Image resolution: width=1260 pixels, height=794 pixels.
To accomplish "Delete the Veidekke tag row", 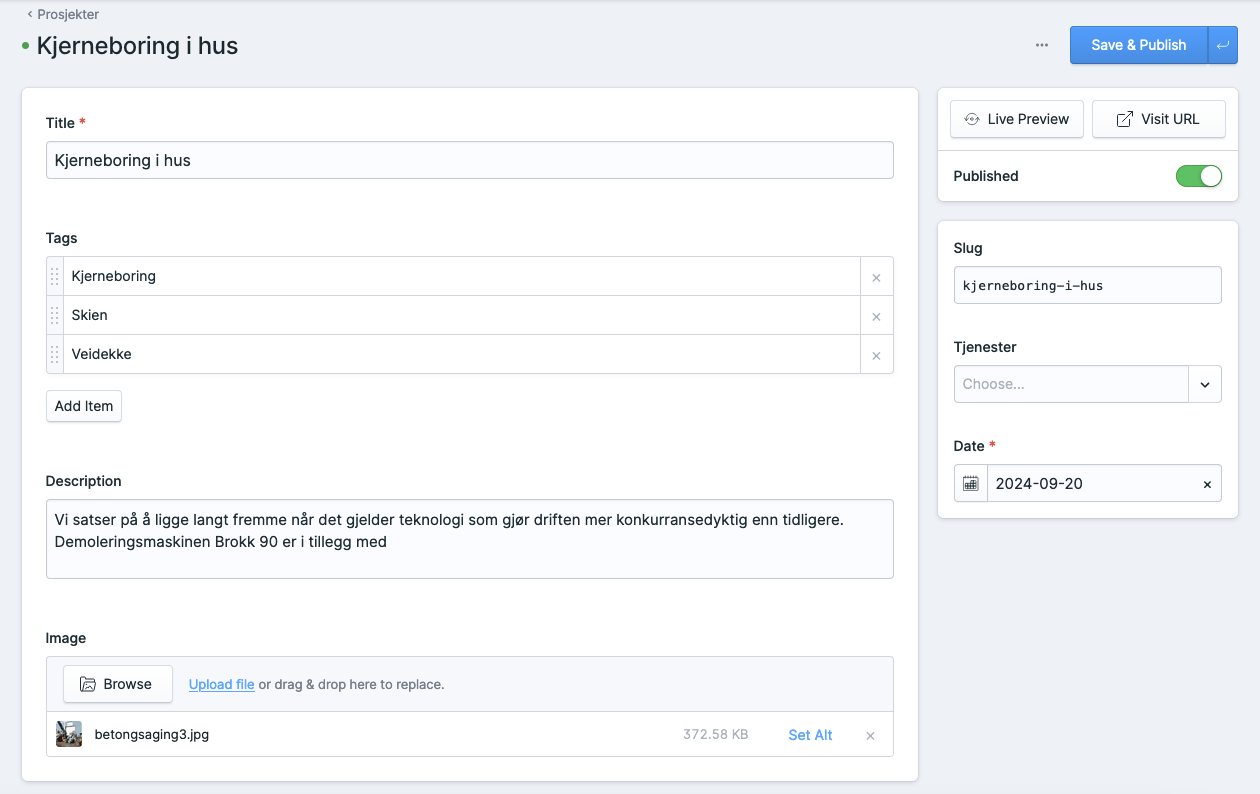I will point(876,355).
